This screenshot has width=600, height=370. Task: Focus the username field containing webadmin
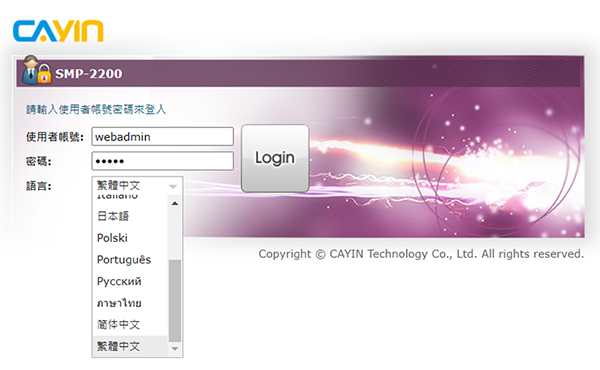pyautogui.click(x=163, y=137)
